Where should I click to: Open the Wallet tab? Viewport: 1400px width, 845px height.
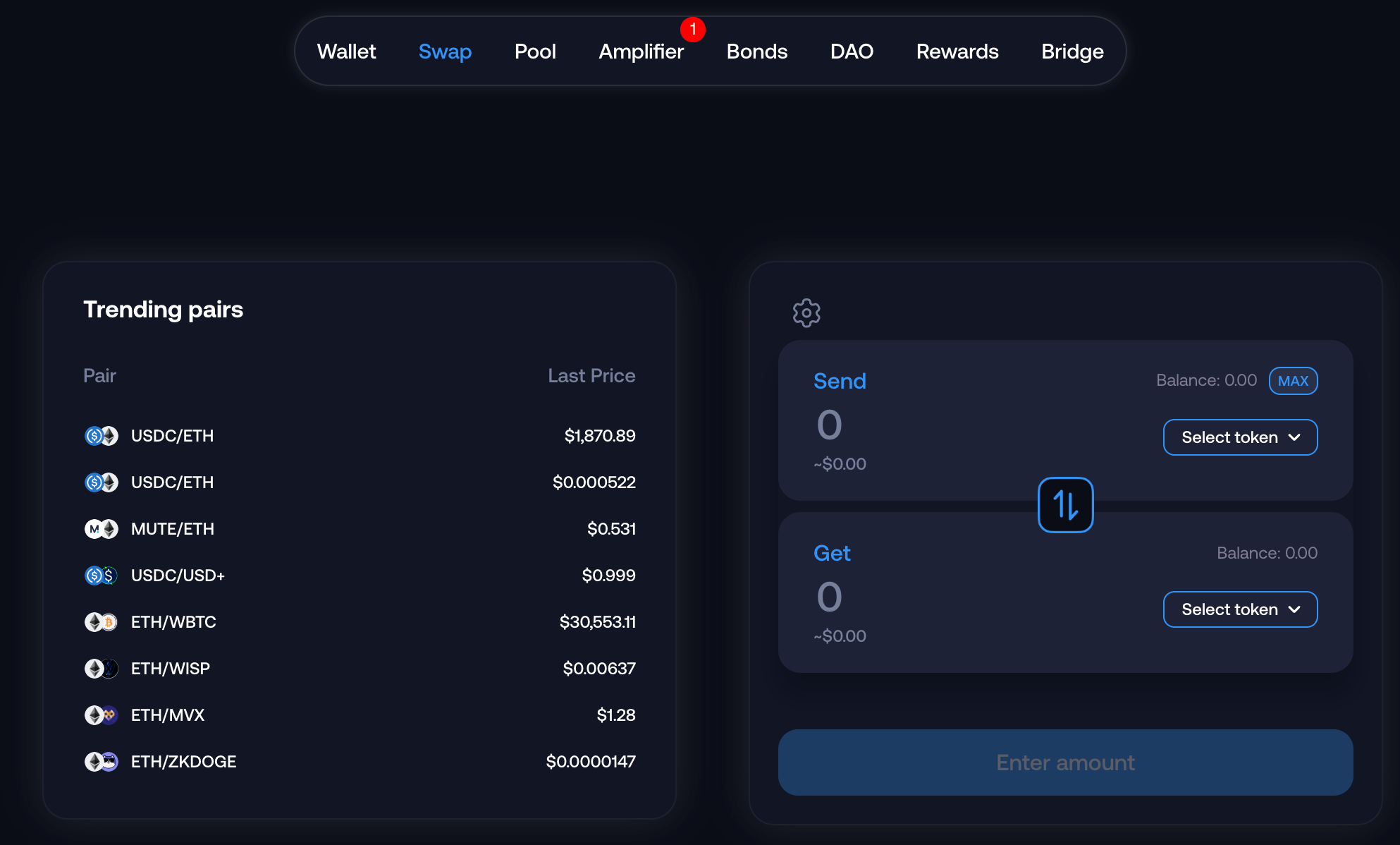coord(346,51)
